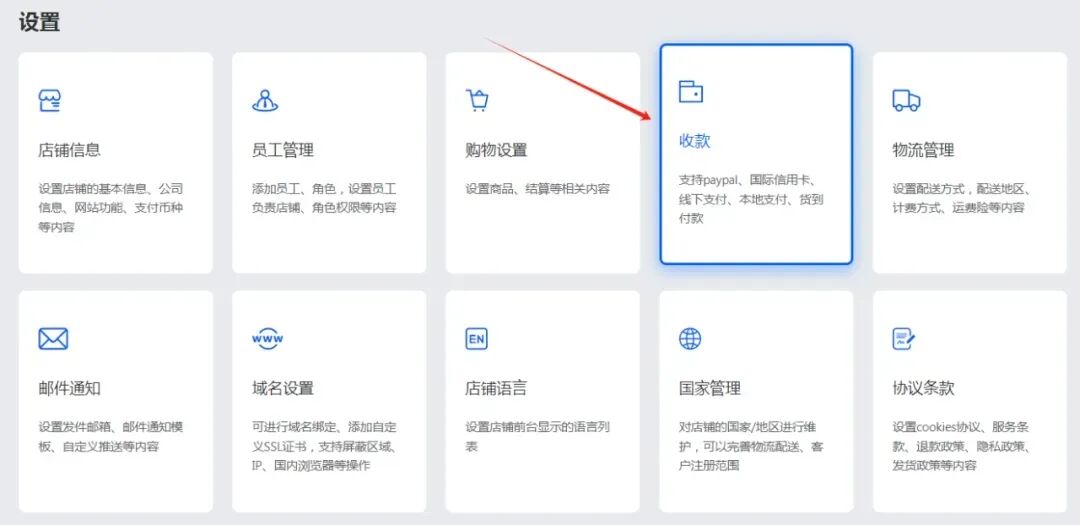The height and width of the screenshot is (525, 1080).
Task: Click the staff management person icon
Action: [x=265, y=101]
